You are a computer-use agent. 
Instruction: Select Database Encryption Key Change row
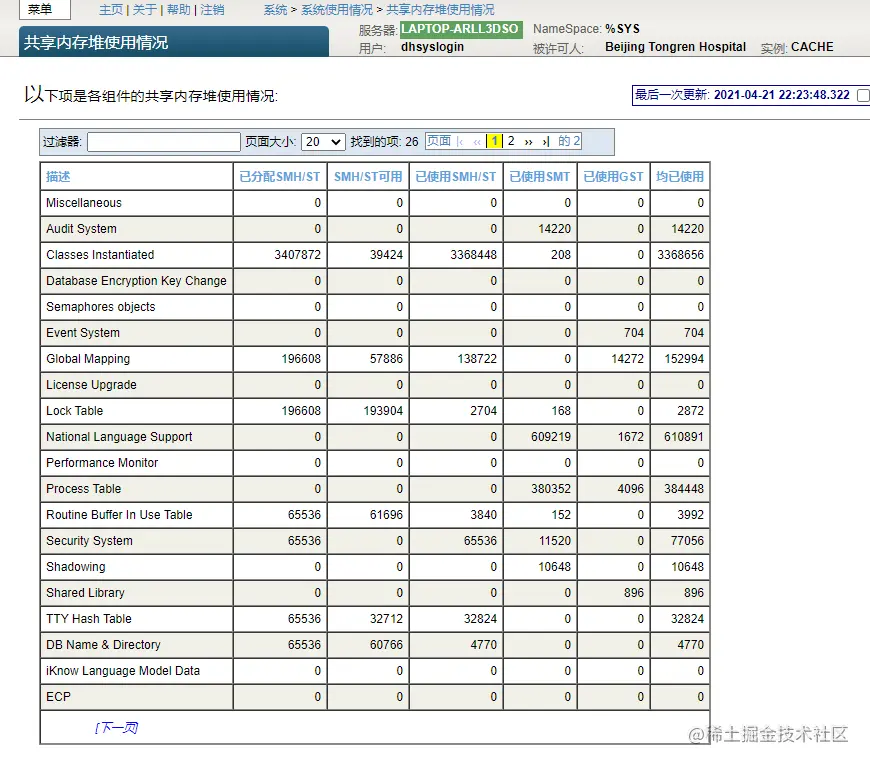(375, 281)
